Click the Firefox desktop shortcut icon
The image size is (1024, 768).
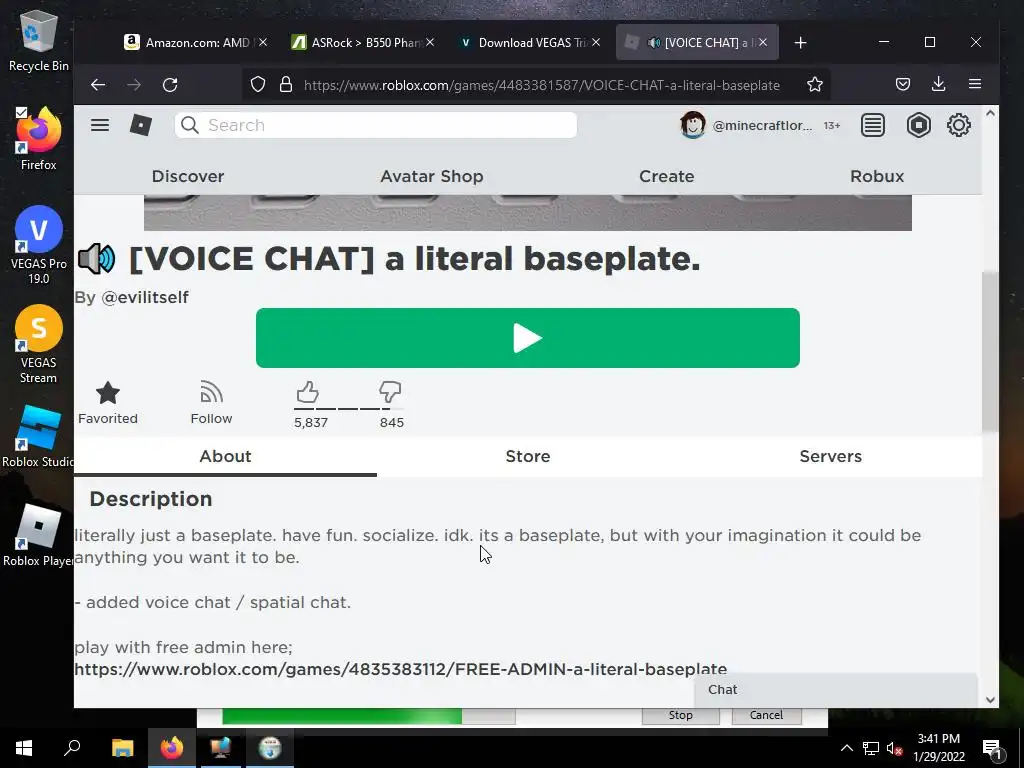(x=39, y=138)
